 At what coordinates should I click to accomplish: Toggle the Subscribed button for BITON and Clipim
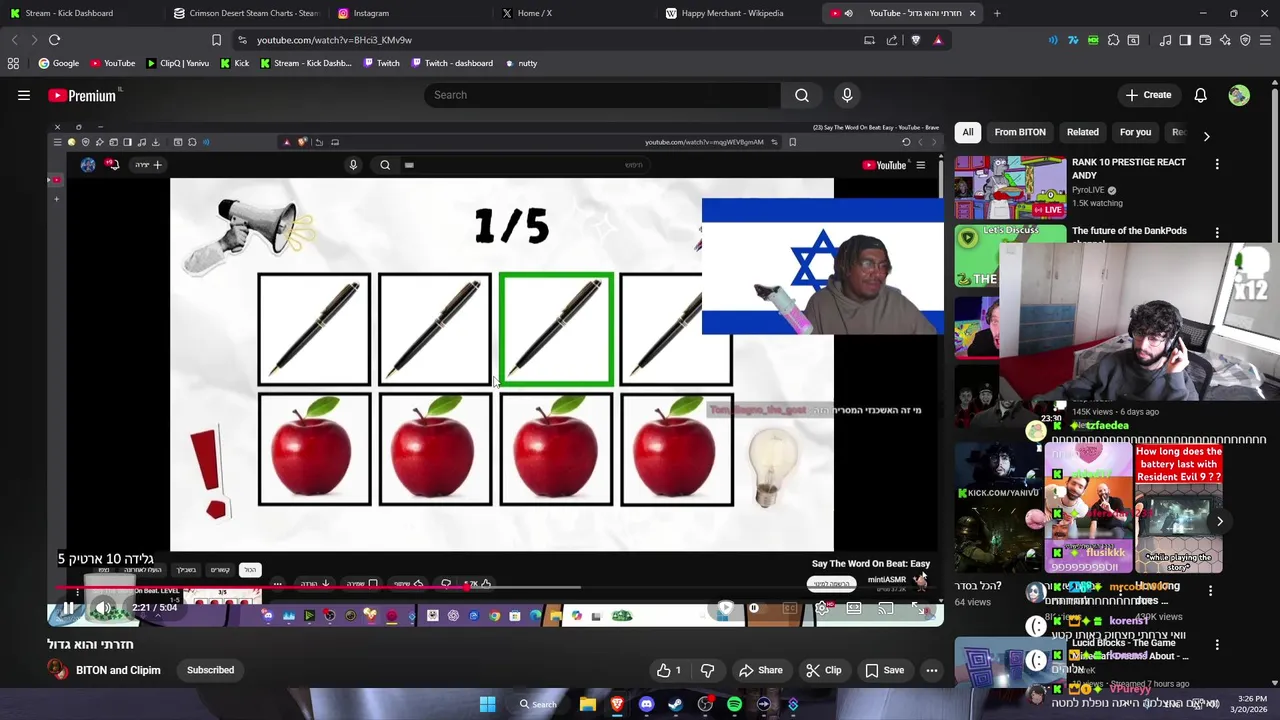tap(210, 670)
